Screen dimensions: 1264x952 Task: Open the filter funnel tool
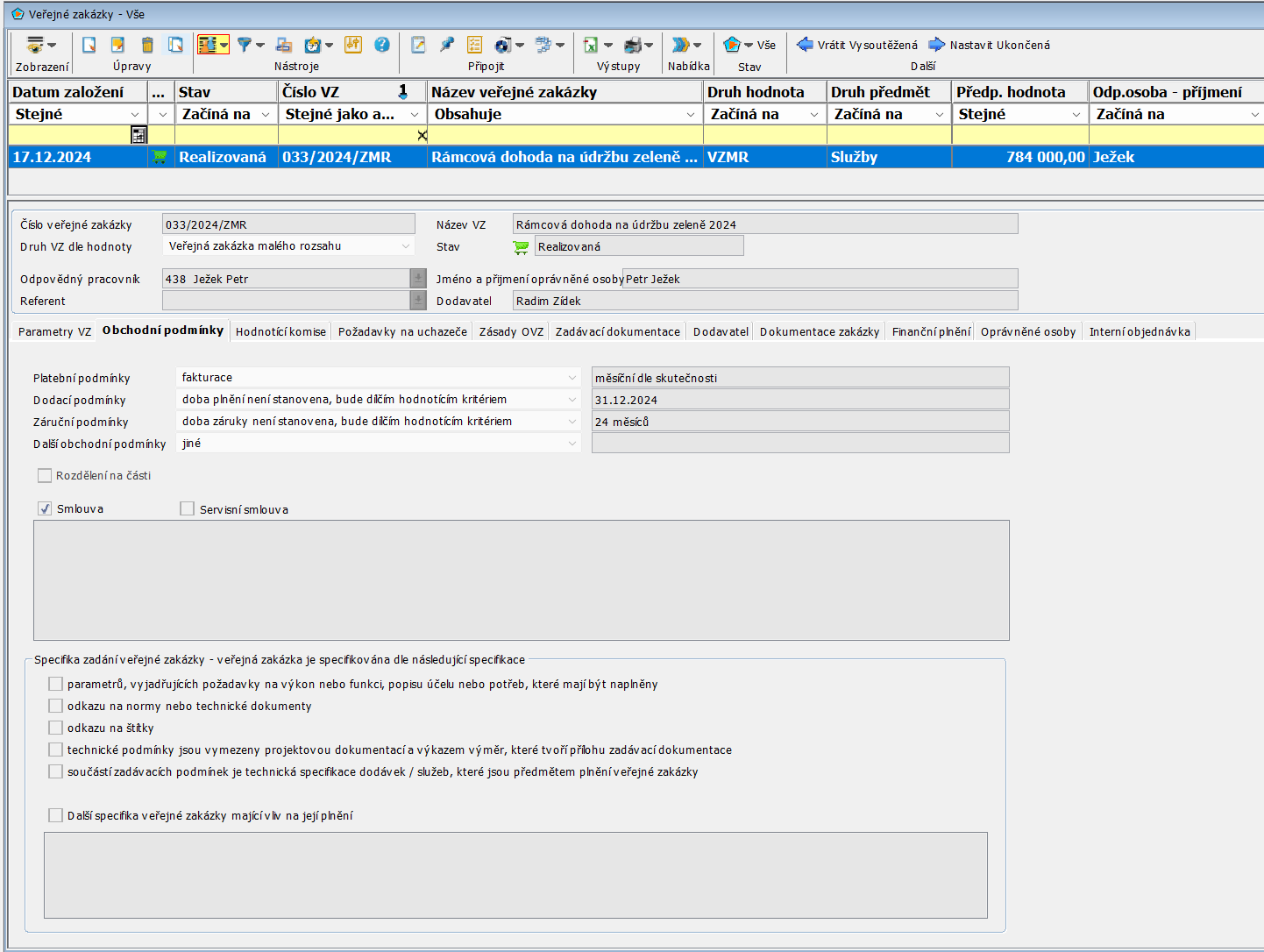[x=245, y=45]
